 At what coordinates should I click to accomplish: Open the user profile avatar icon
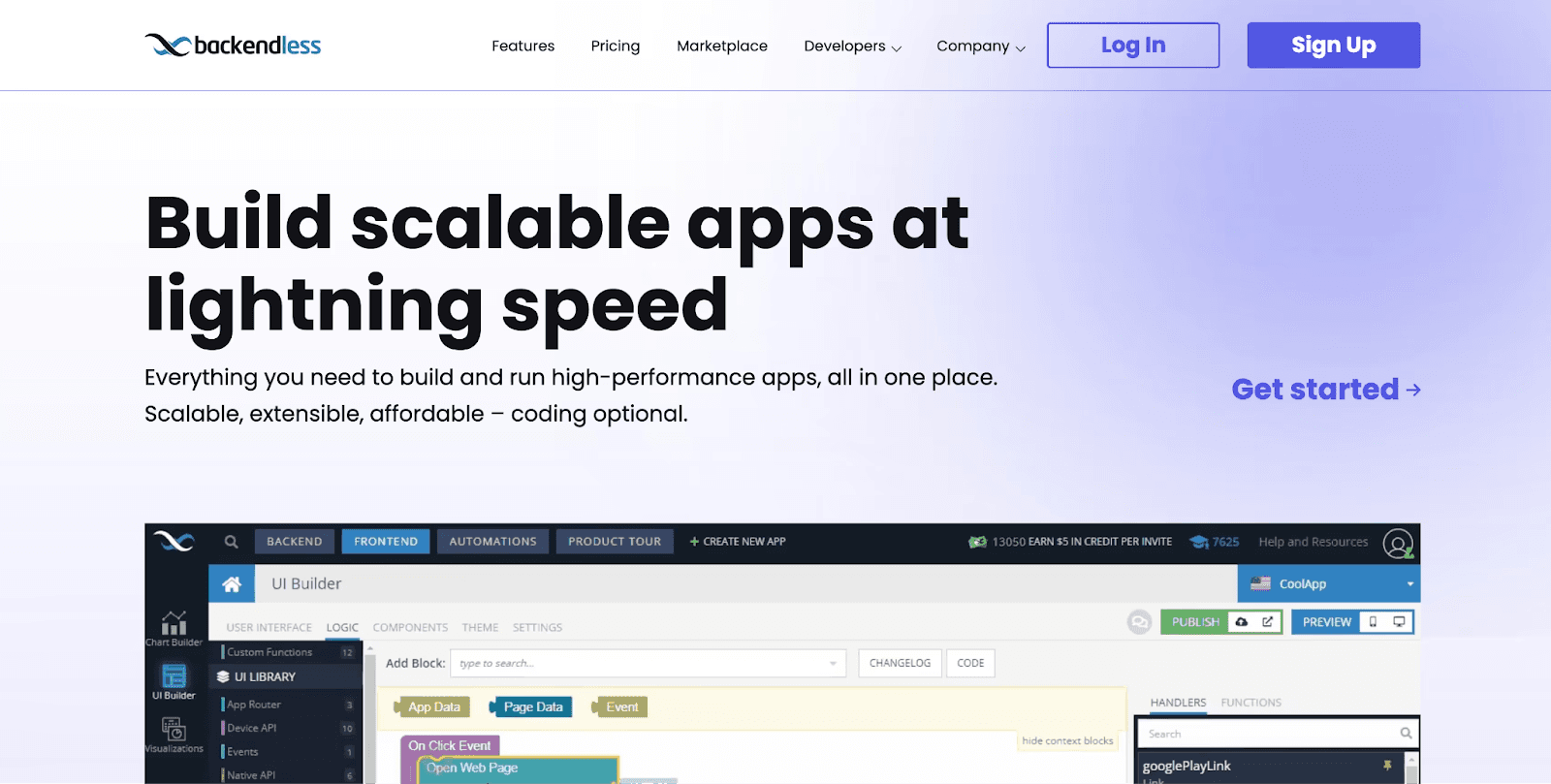coord(1398,543)
